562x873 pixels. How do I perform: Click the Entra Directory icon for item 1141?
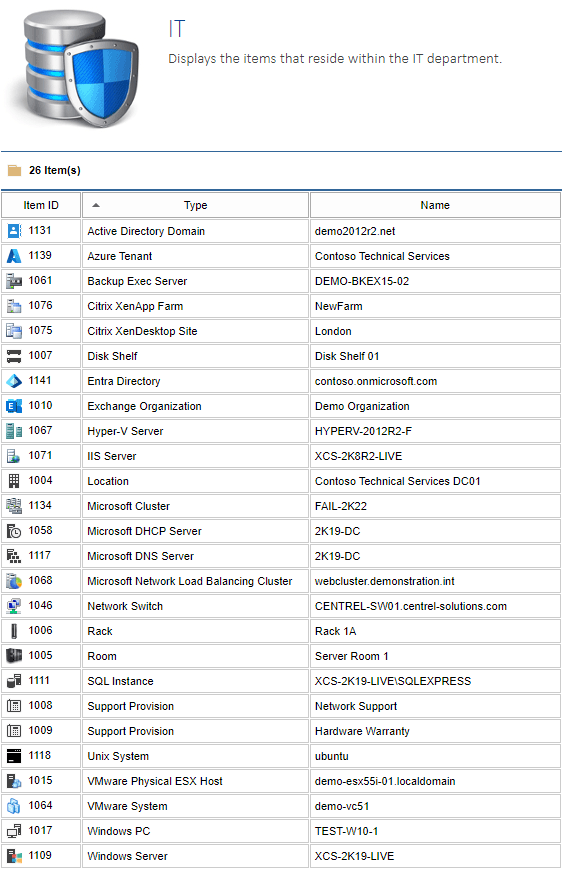coord(14,381)
